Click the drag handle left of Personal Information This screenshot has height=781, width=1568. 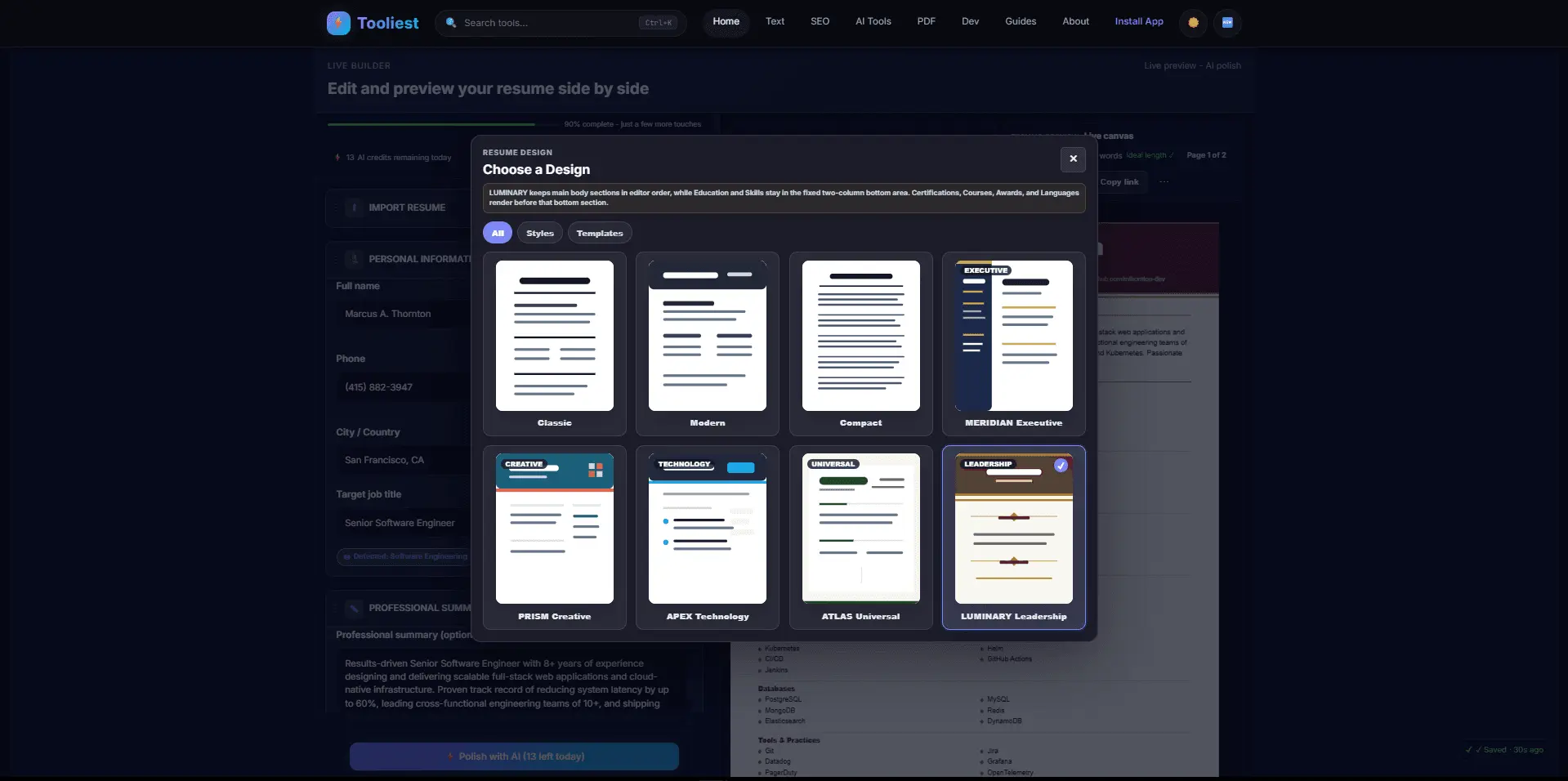coord(335,259)
